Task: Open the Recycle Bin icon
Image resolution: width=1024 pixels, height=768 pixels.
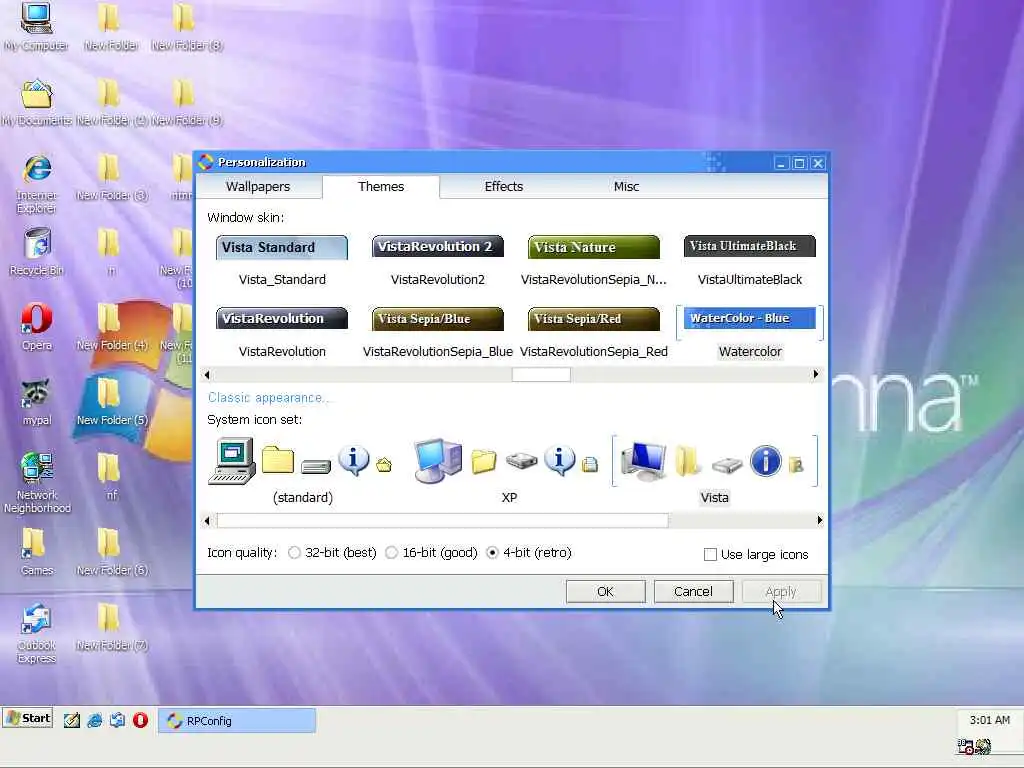Action: click(37, 251)
